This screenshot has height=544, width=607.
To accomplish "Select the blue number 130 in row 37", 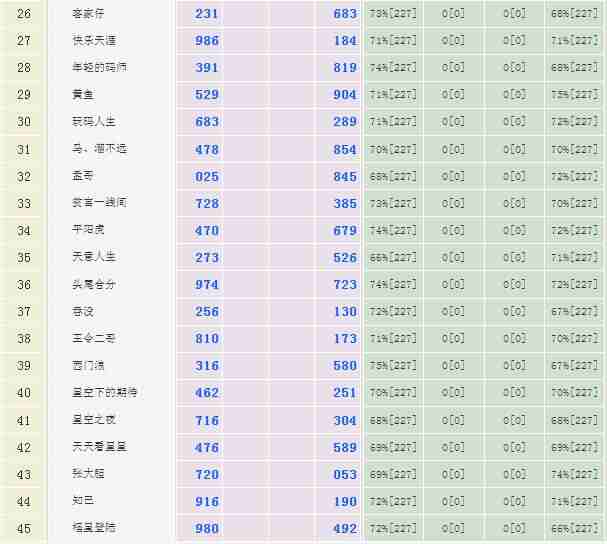I will (345, 312).
